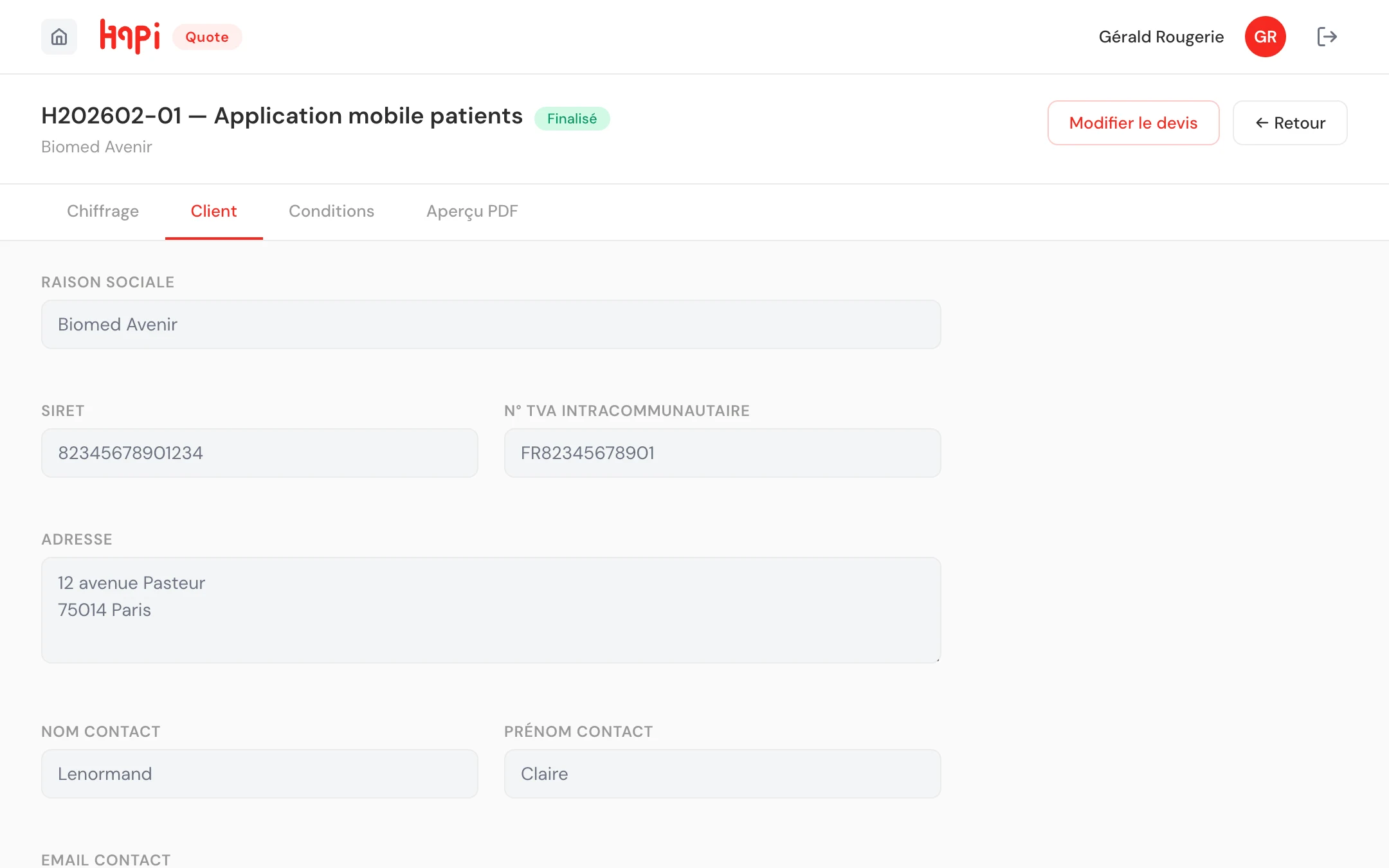Click the Finalisé status badge
This screenshot has height=868, width=1389.
[572, 118]
